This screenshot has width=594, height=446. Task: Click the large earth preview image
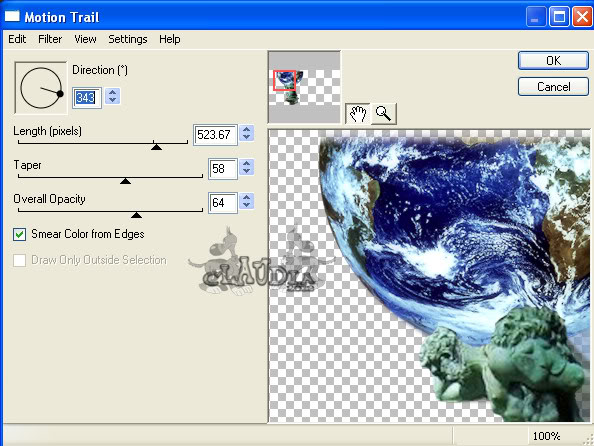click(430, 276)
